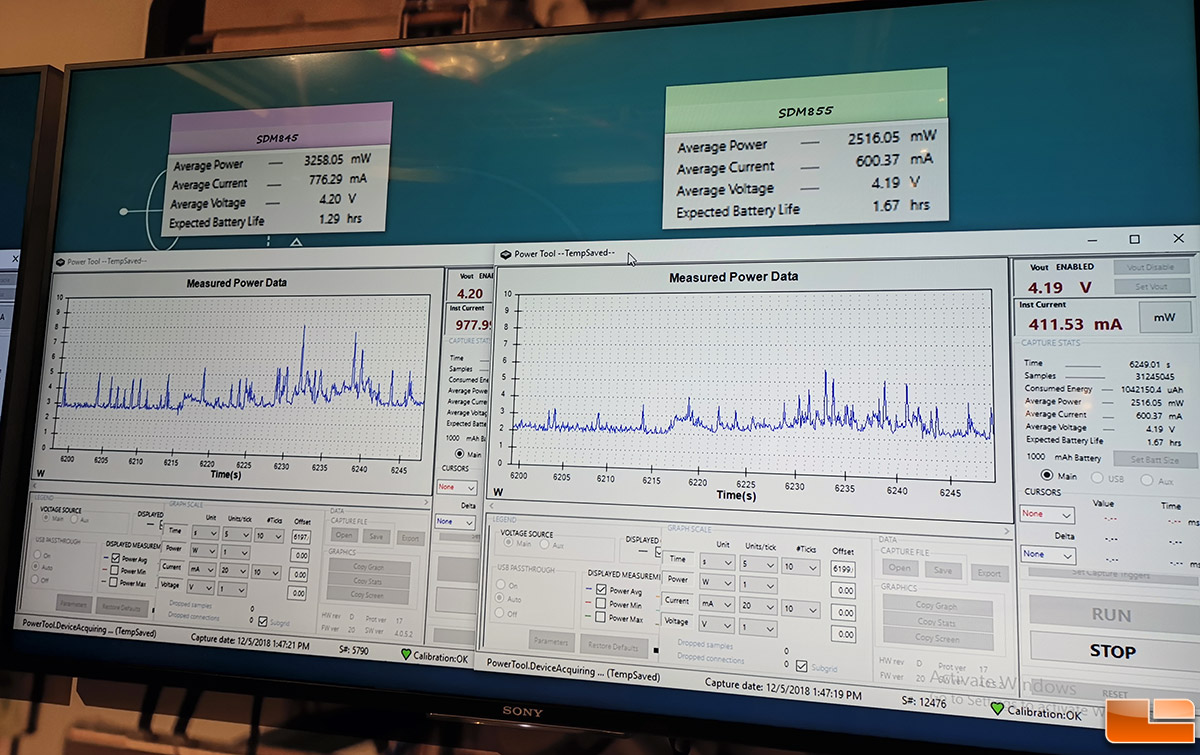
Task: Click Copy Stats button in right window
Action: point(937,622)
